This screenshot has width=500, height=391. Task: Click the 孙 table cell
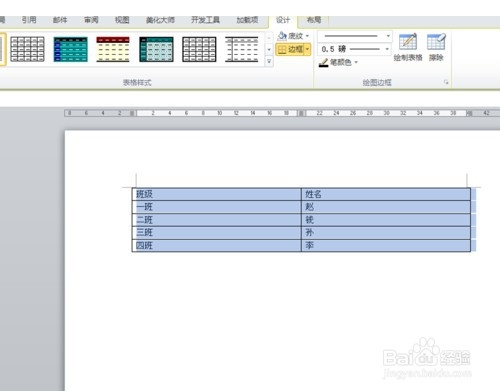(386, 233)
